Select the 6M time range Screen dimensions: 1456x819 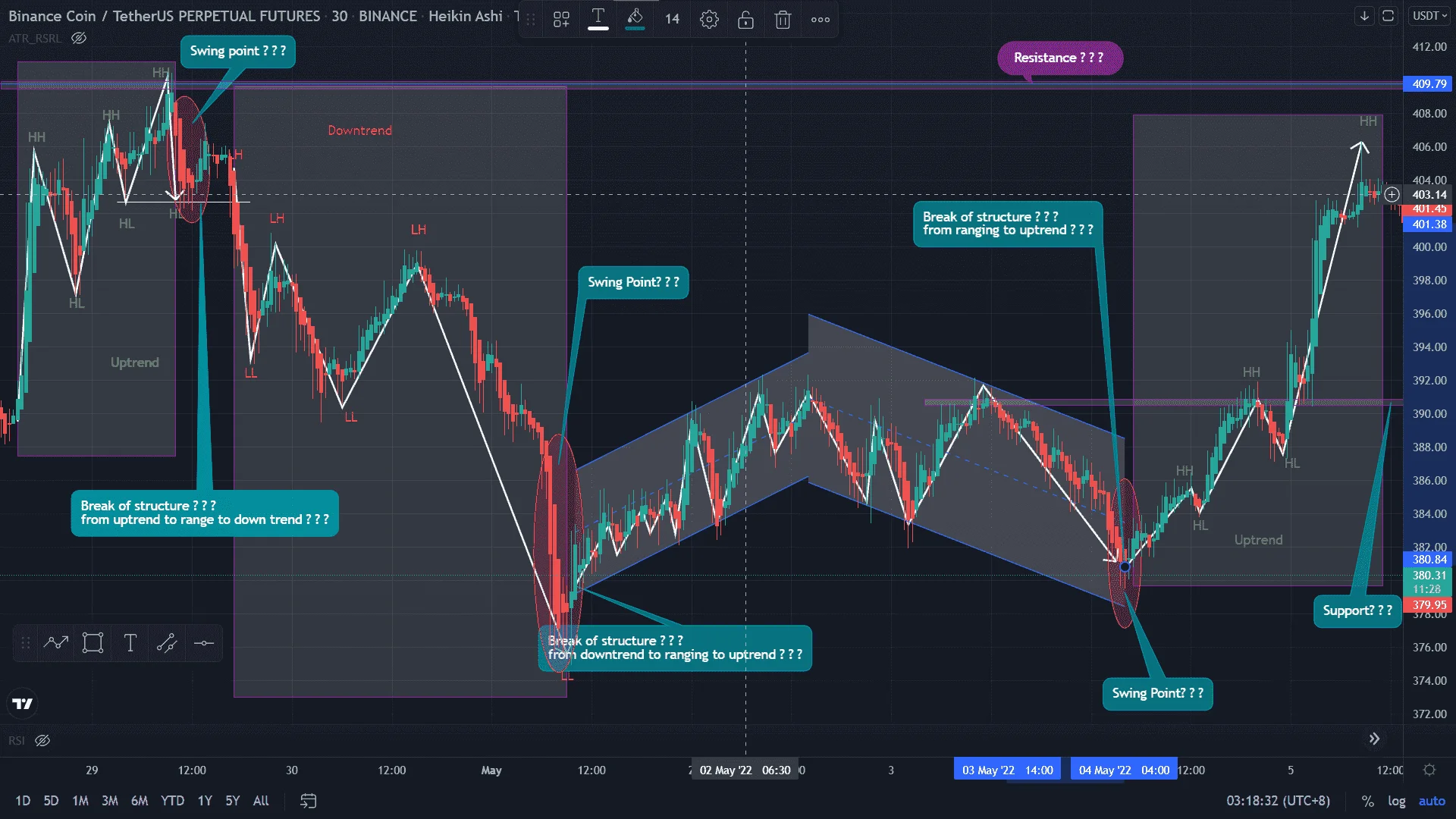tap(140, 801)
